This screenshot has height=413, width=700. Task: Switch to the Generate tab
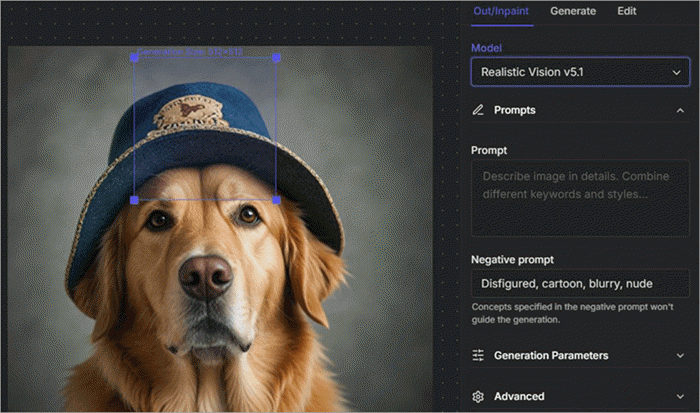[x=573, y=11]
